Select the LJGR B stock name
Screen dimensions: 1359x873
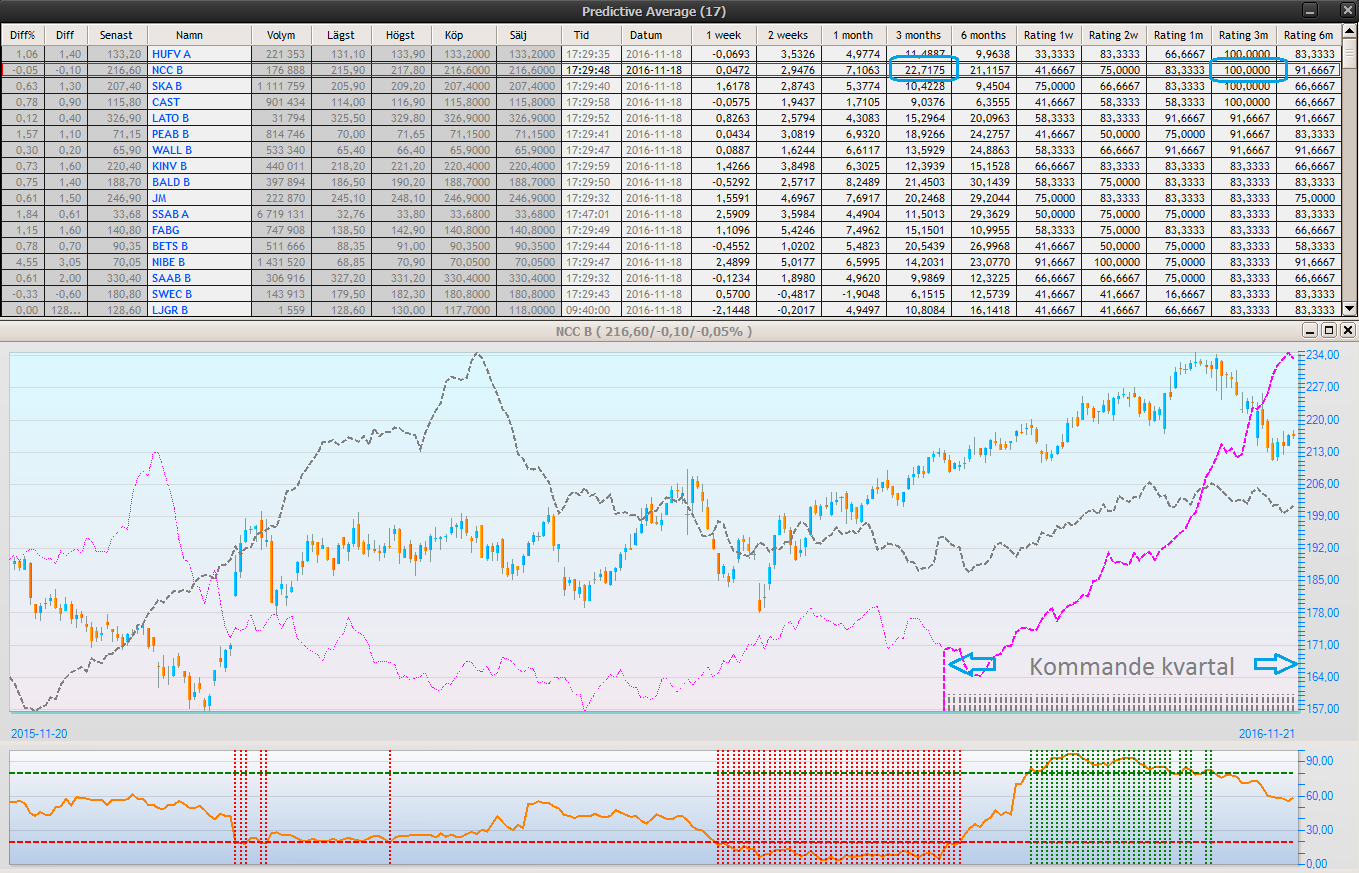(170, 310)
